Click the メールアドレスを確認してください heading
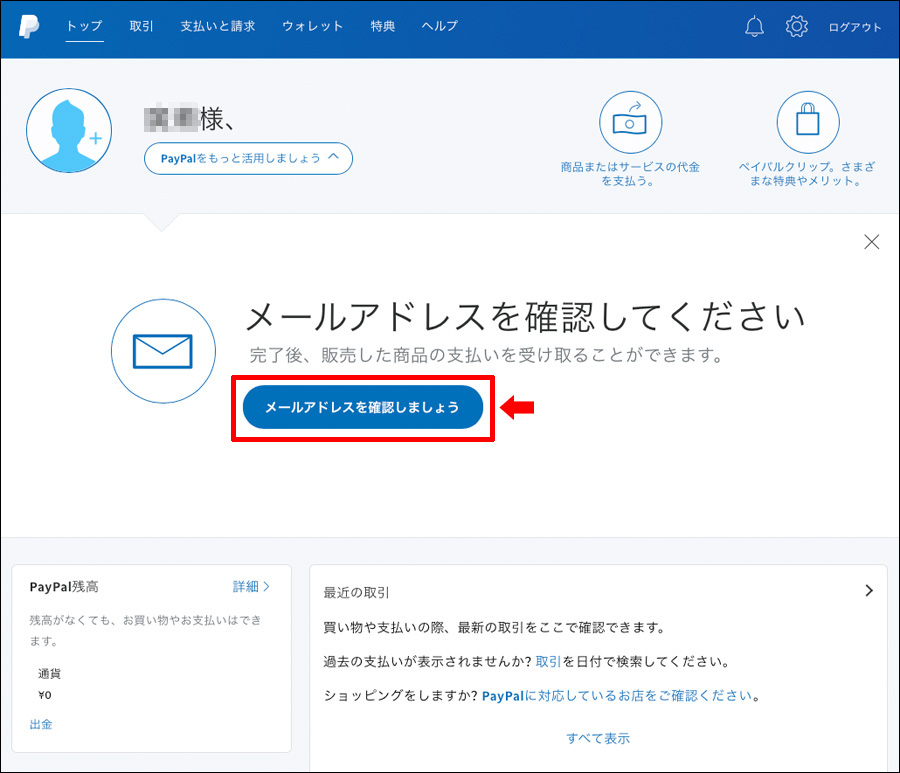900x773 pixels. [525, 317]
